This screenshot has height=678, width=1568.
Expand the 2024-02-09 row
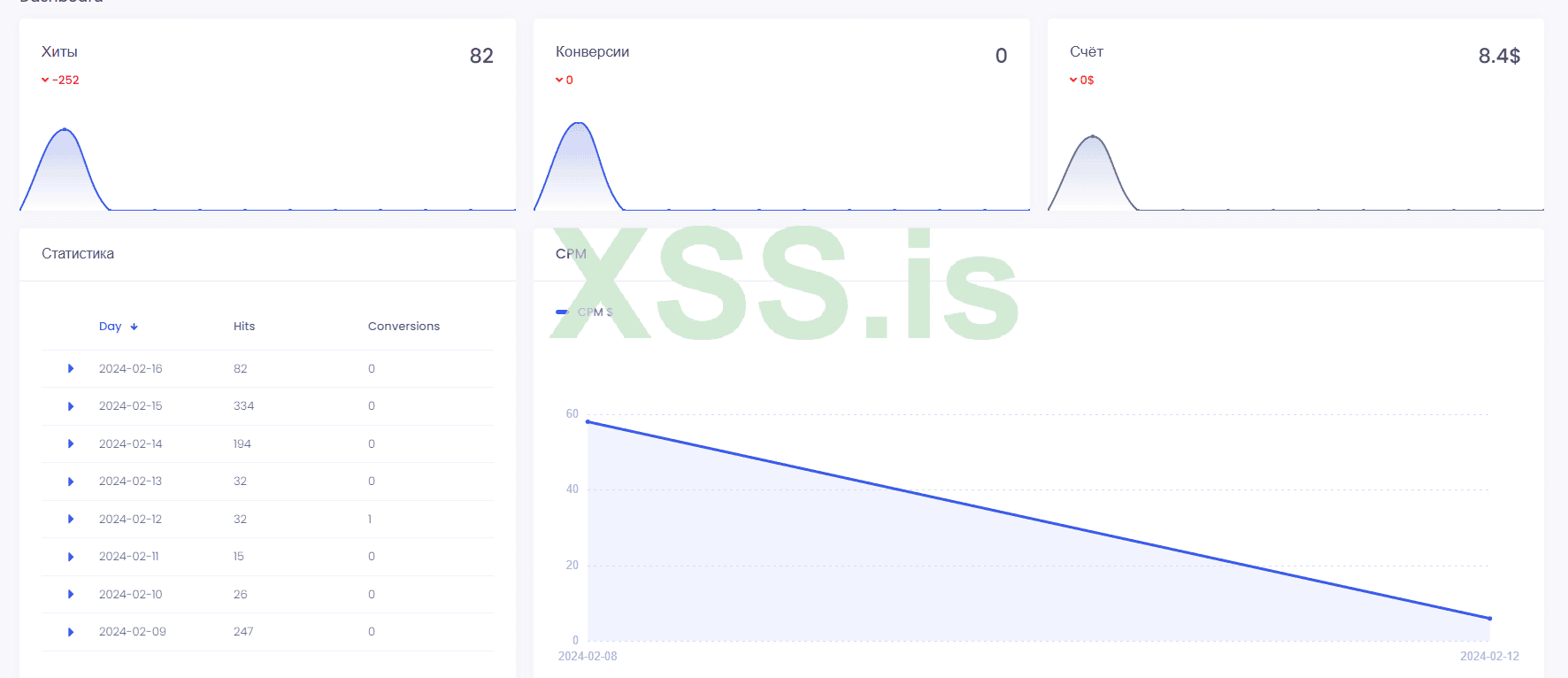pos(71,632)
